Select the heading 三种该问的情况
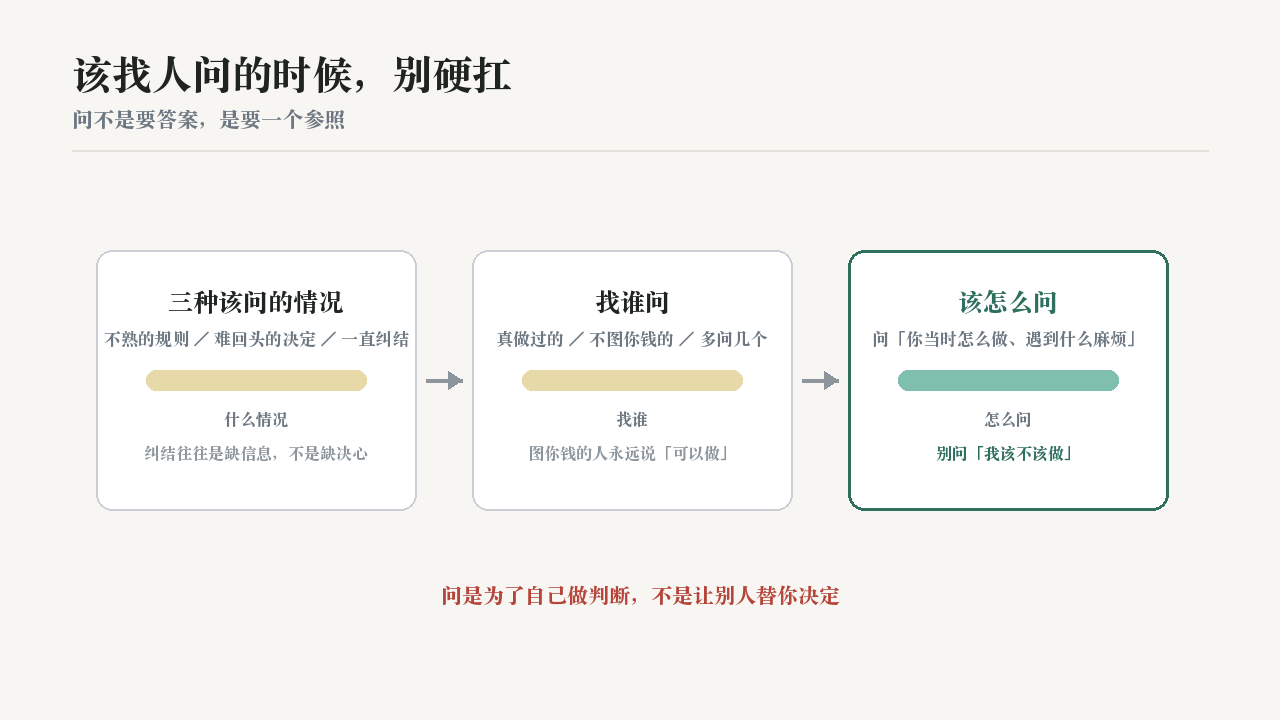 coord(256,302)
